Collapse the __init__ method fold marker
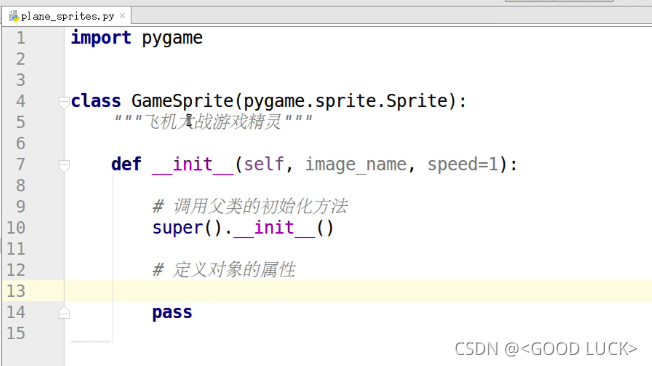This screenshot has height=366, width=652. click(x=64, y=166)
